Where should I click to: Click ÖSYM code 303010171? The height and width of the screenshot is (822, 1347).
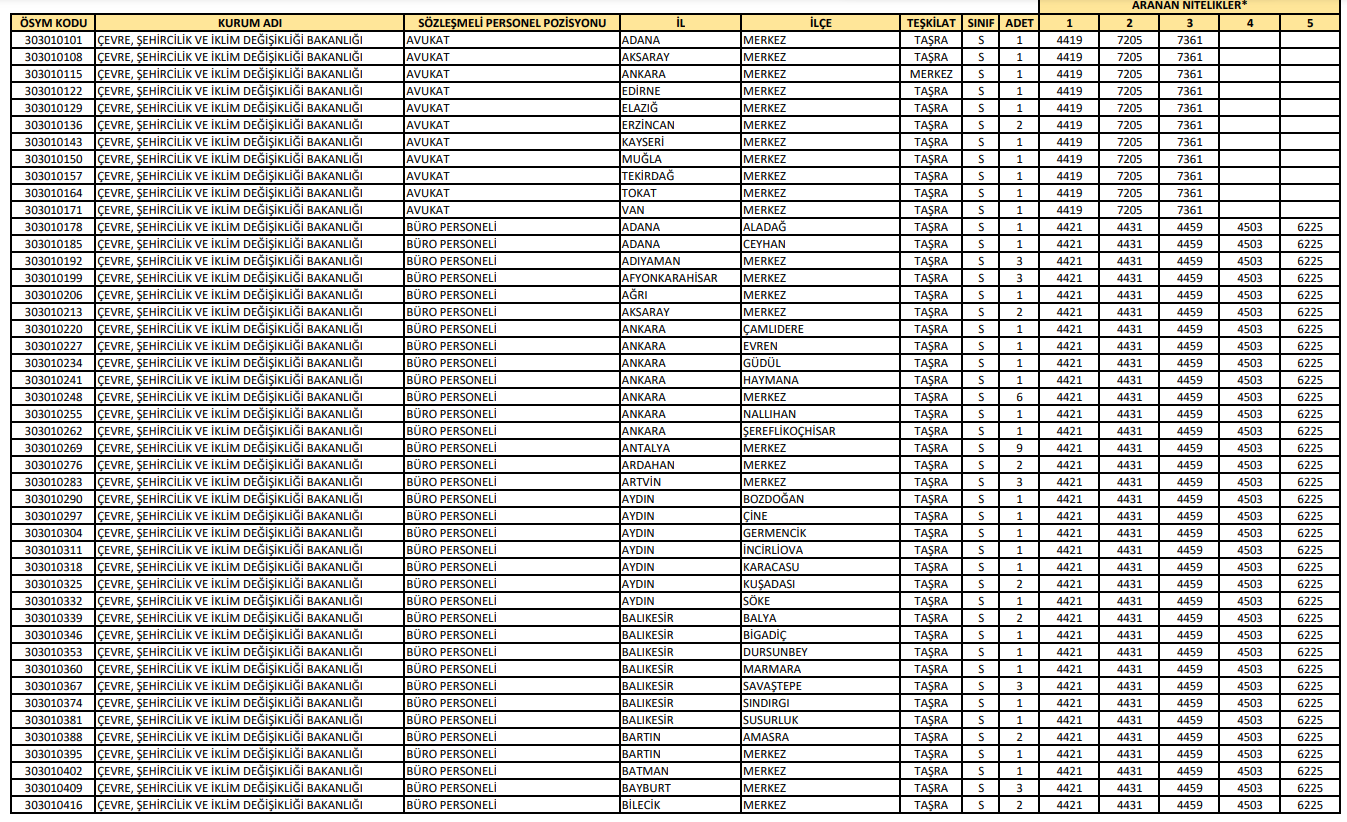pyautogui.click(x=53, y=210)
